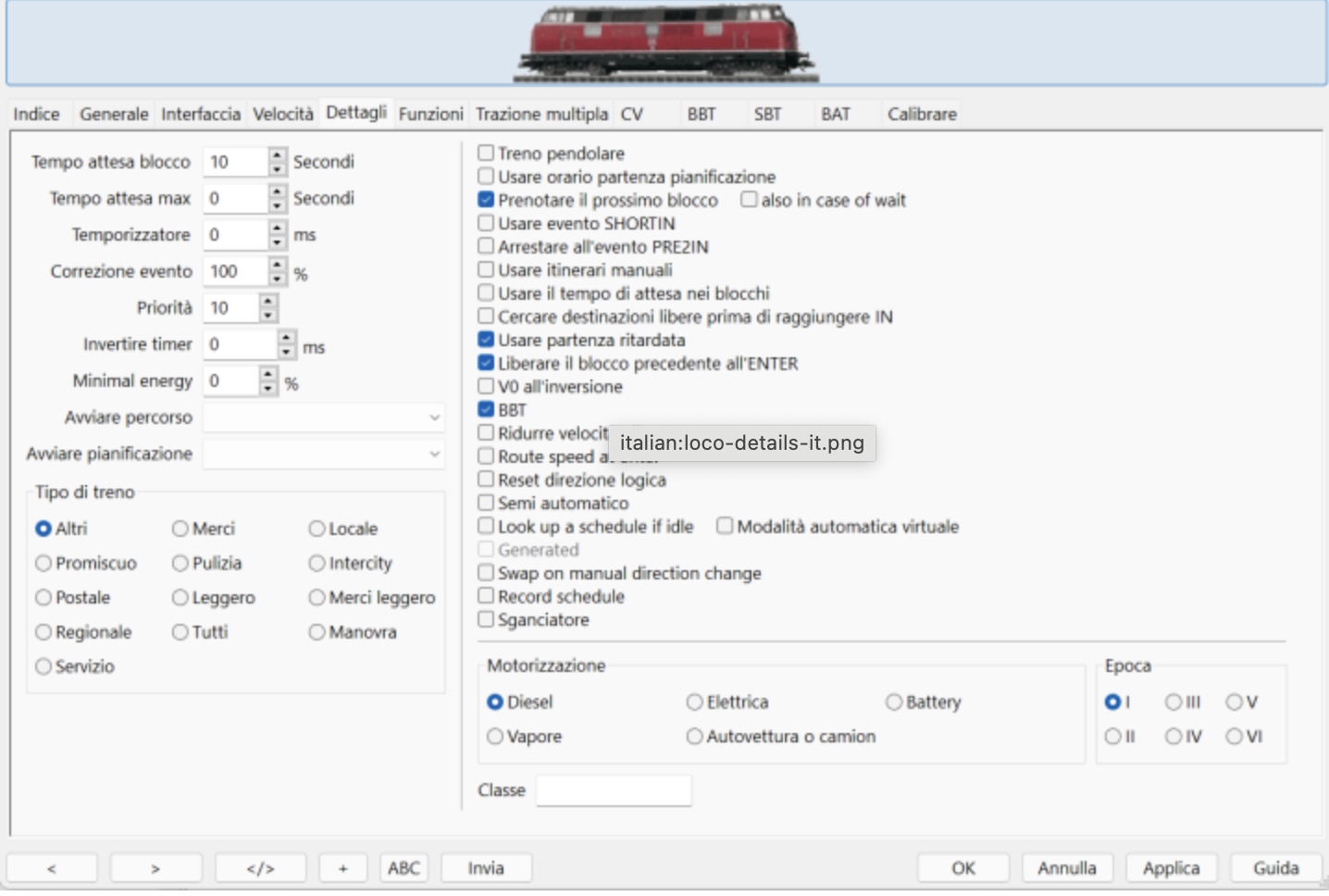Decrease Priorità value with down arrow

(x=268, y=315)
